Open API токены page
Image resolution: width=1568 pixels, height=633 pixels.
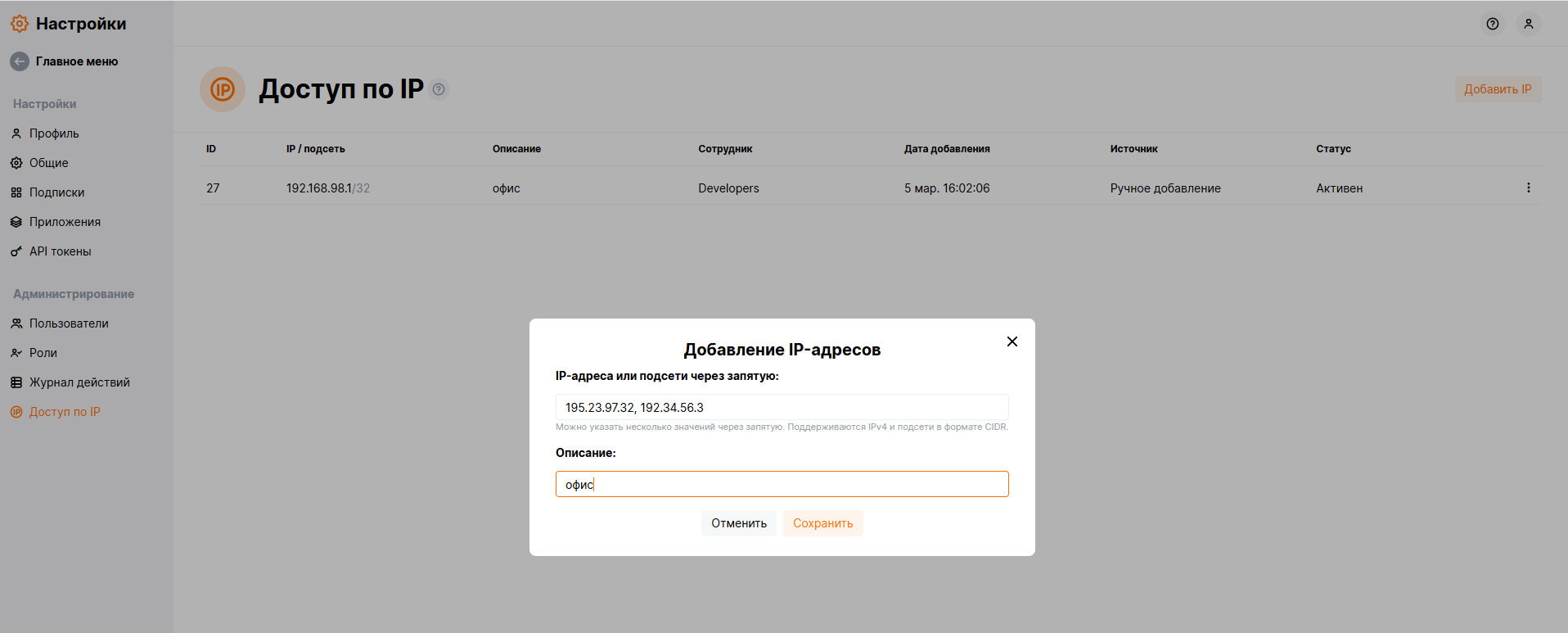[x=60, y=251]
